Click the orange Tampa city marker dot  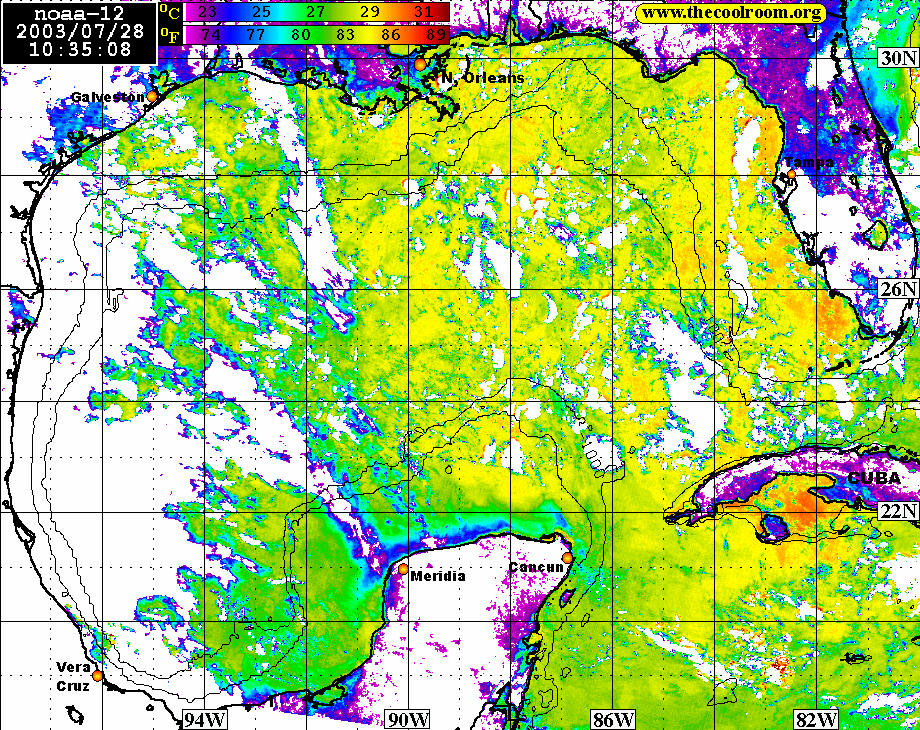[791, 174]
